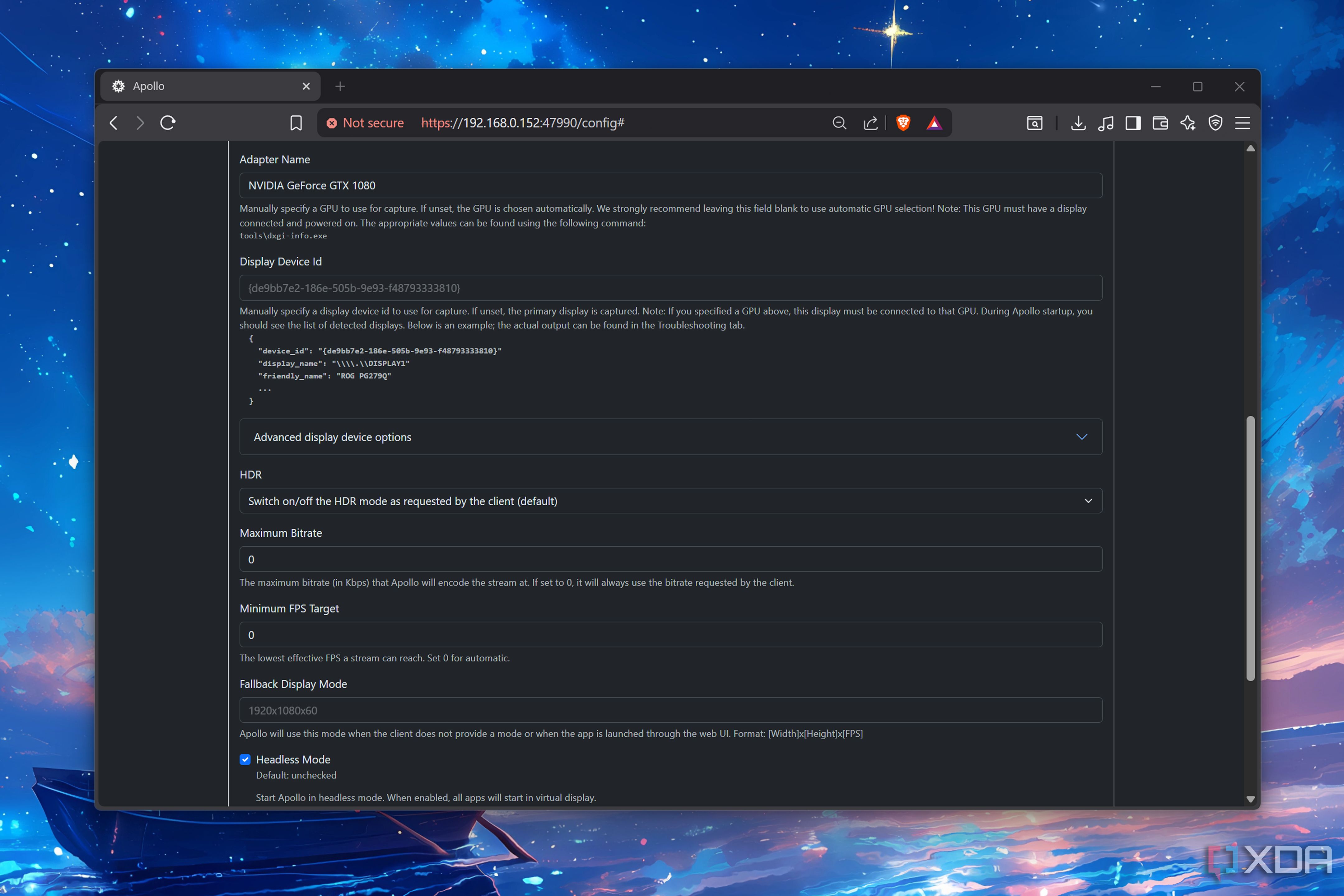Click the Minimum FPS Target field
This screenshot has width=1344, height=896.
click(671, 635)
